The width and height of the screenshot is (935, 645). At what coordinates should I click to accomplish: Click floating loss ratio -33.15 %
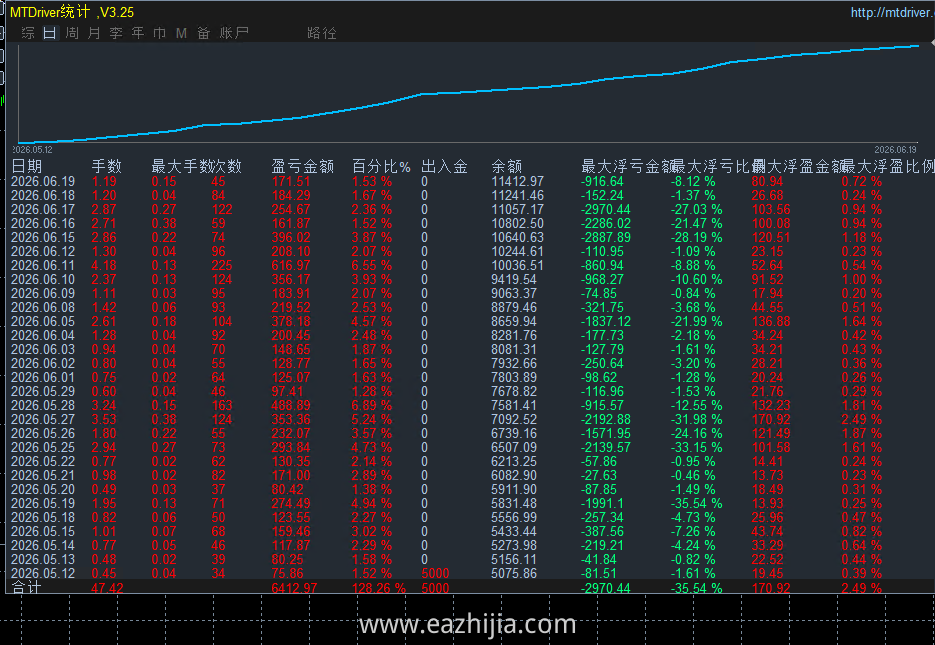click(696, 448)
